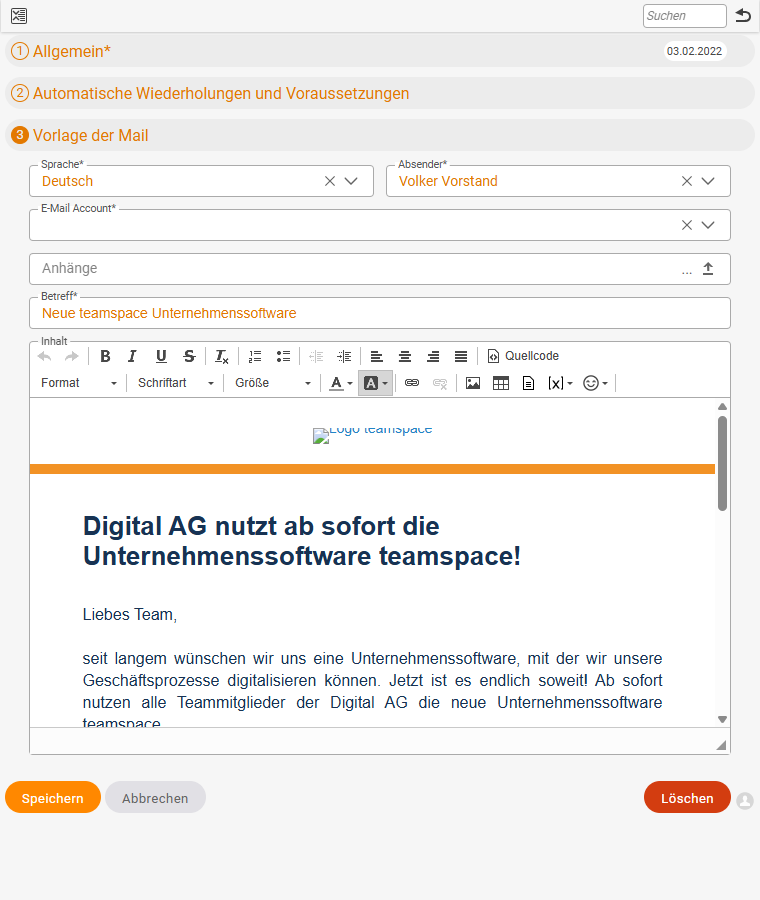Click the Abbrechen button
760x900 pixels.
[155, 797]
